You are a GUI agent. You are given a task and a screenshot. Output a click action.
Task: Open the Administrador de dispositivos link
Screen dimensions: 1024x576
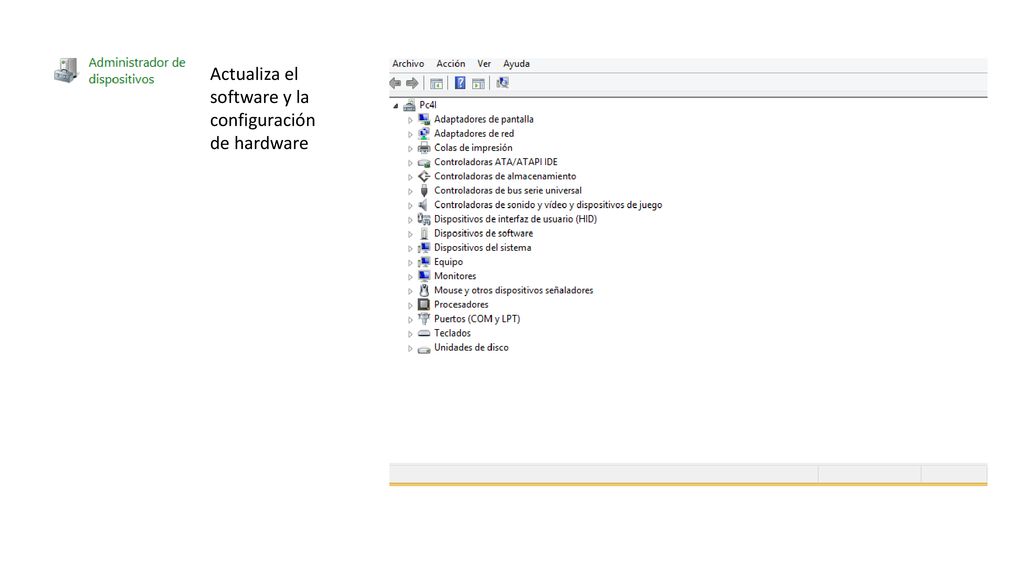(x=137, y=71)
